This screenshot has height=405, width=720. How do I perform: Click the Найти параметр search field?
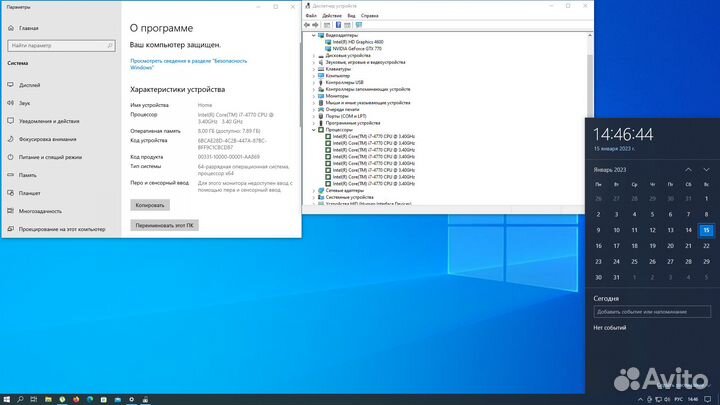[58, 46]
